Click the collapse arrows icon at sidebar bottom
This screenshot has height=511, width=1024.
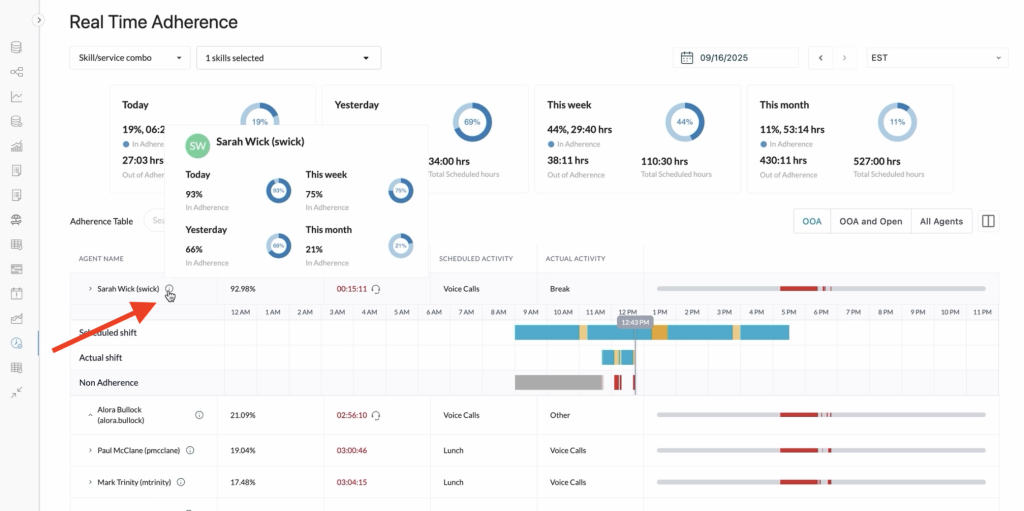(16, 393)
